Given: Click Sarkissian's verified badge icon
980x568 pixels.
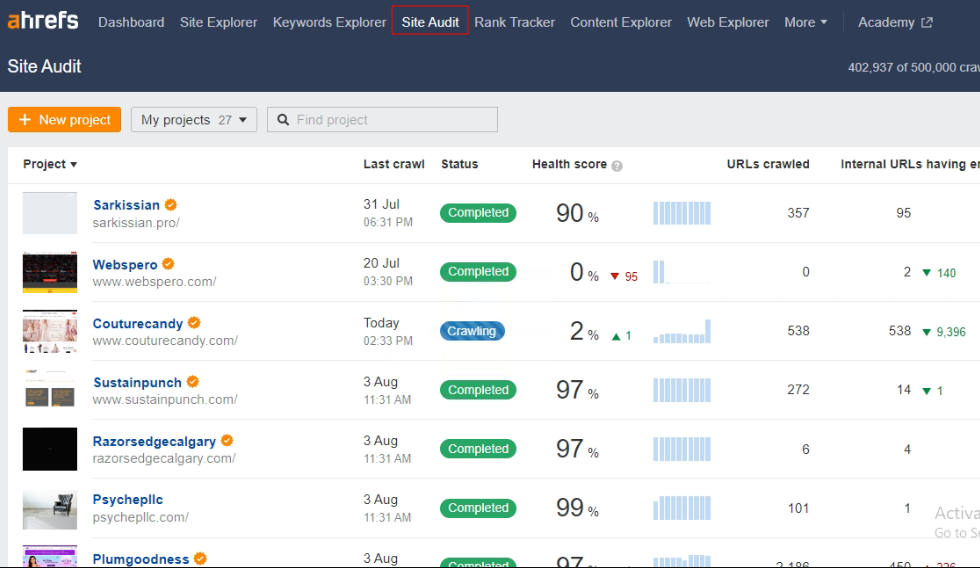Looking at the screenshot, I should pos(171,204).
